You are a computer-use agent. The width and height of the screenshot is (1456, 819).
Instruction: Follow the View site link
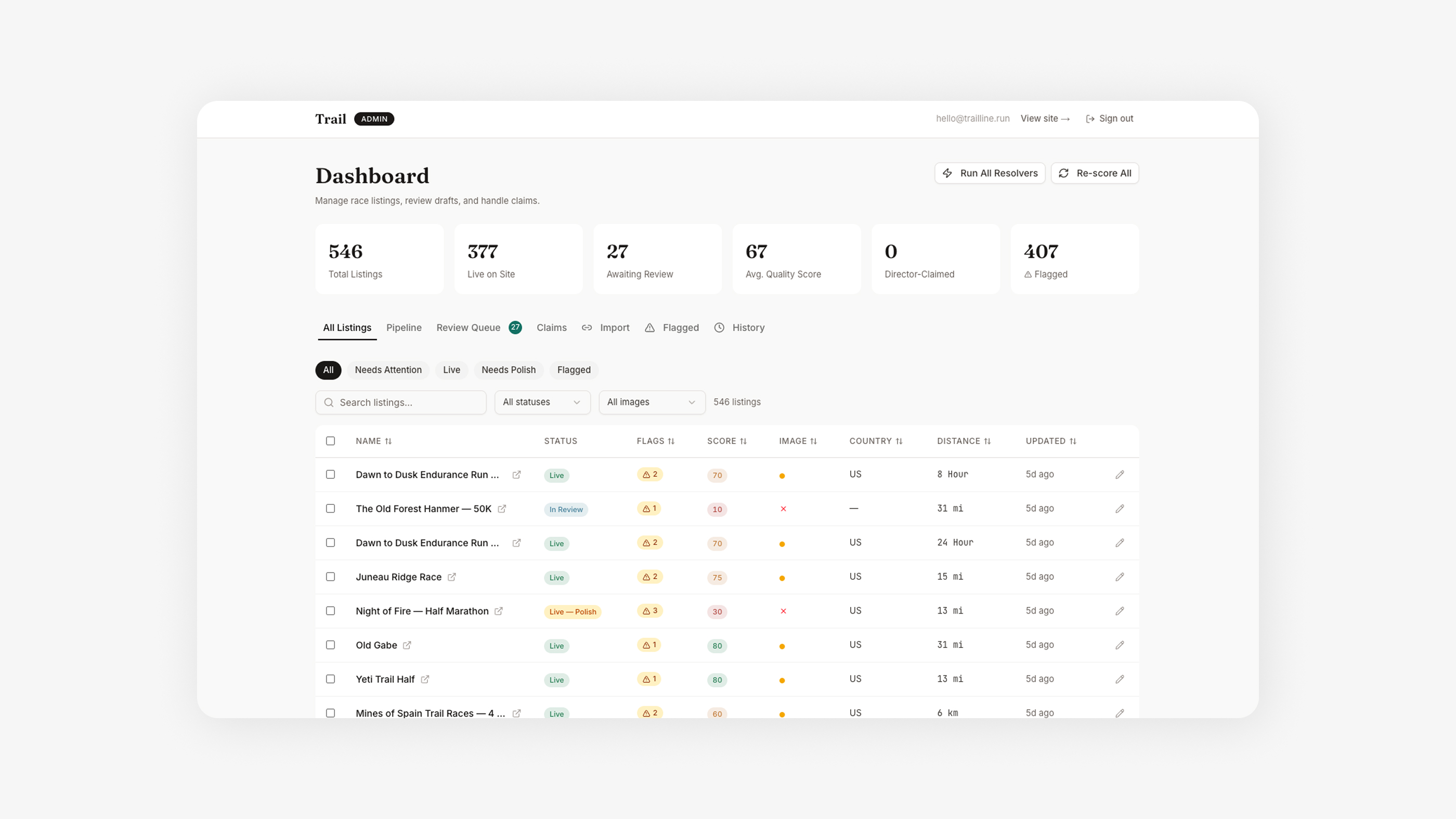pyautogui.click(x=1045, y=119)
